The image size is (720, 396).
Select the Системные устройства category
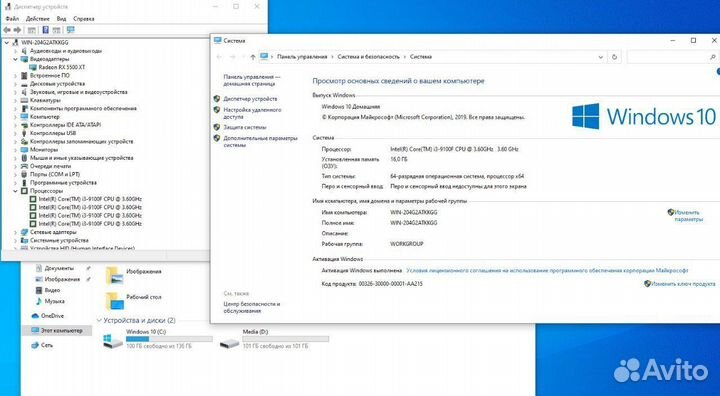click(59, 240)
